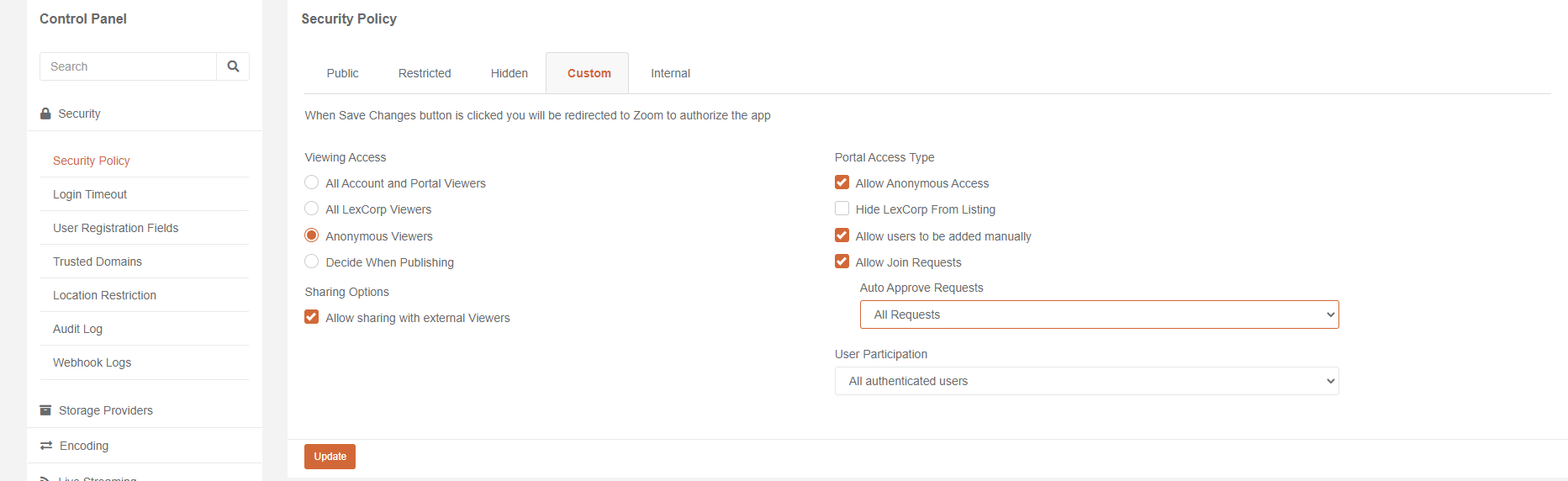Open the Internal policy tab

pos(670,73)
